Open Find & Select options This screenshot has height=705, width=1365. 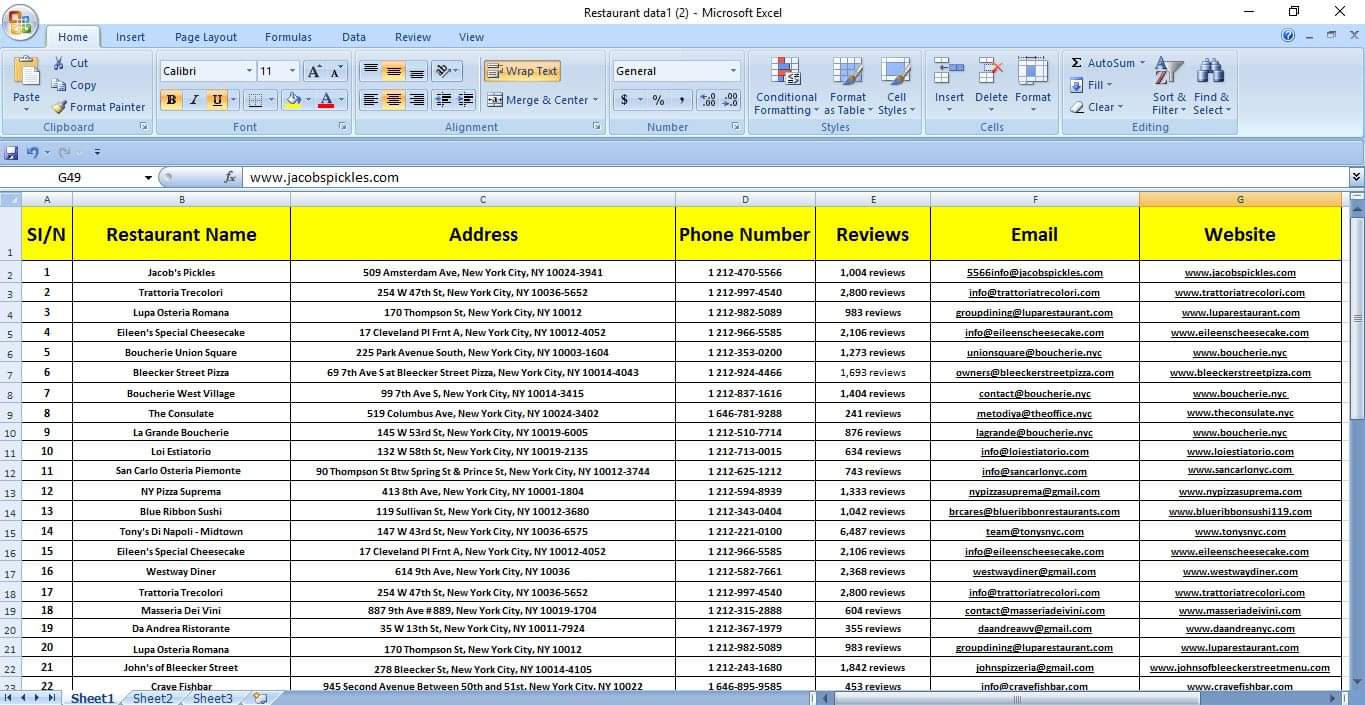pos(1211,86)
